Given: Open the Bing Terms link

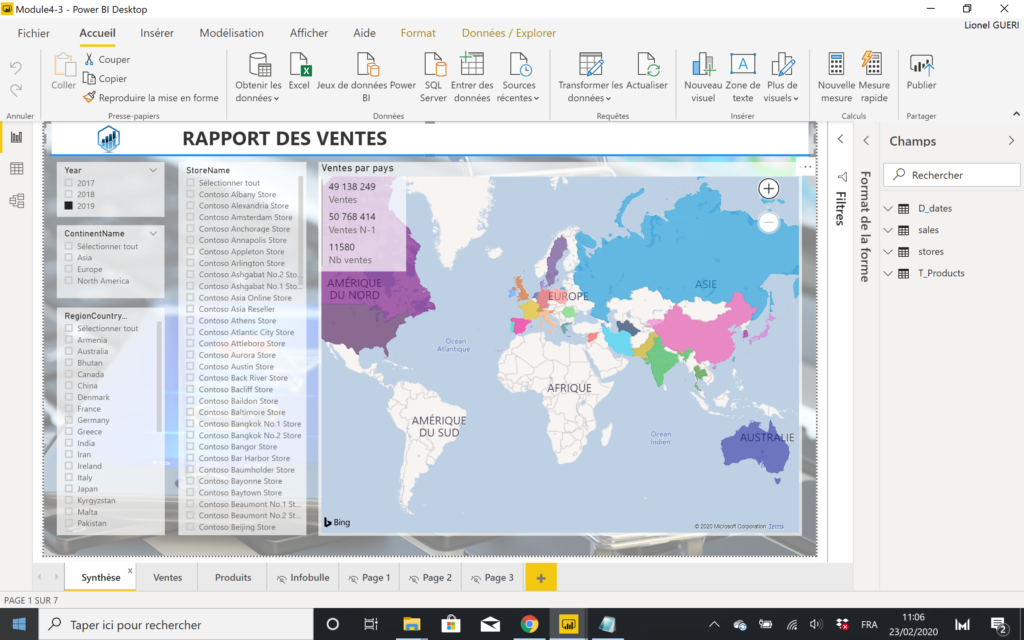Looking at the screenshot, I should (x=776, y=526).
